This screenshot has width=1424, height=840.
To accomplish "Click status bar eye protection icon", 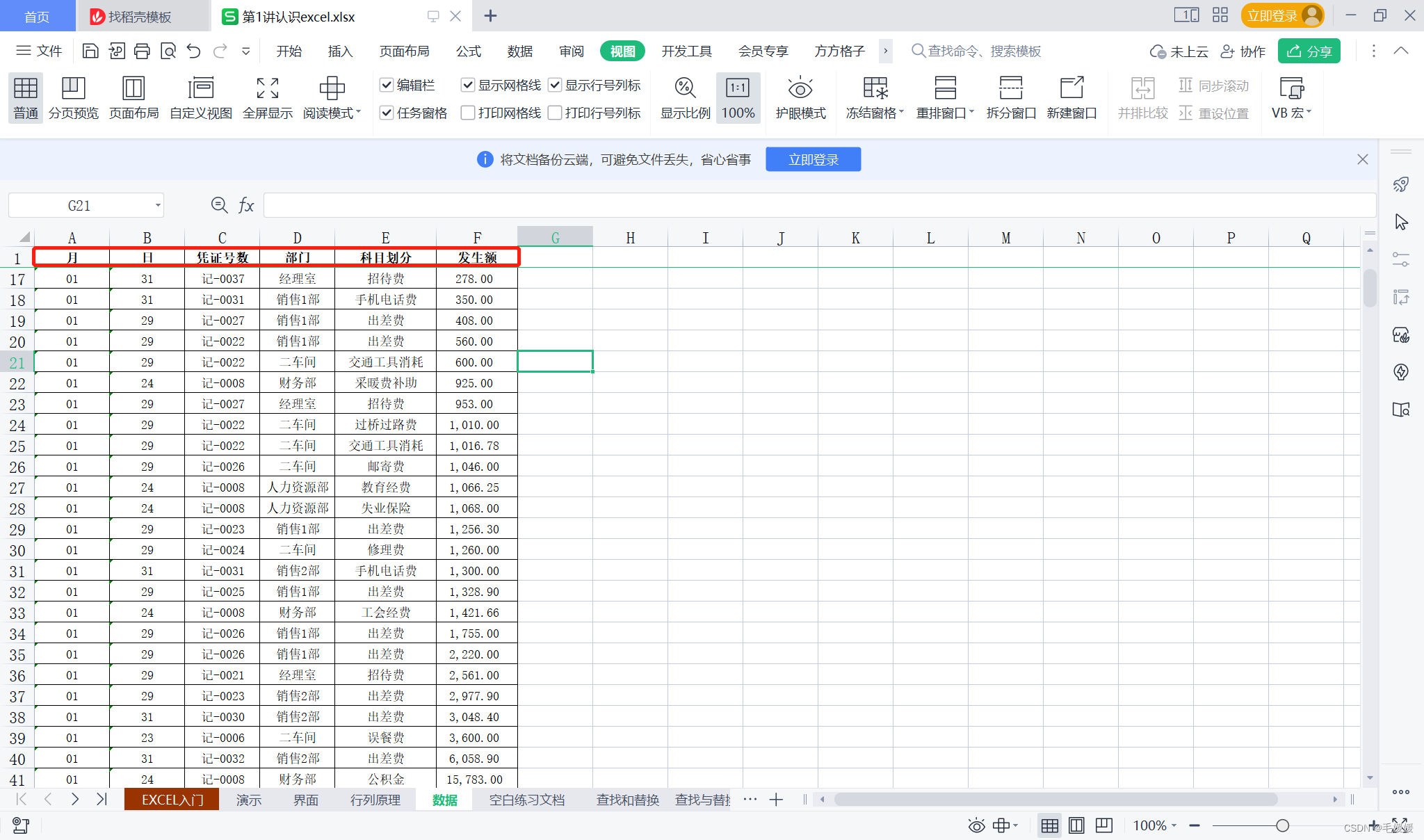I will [x=976, y=825].
